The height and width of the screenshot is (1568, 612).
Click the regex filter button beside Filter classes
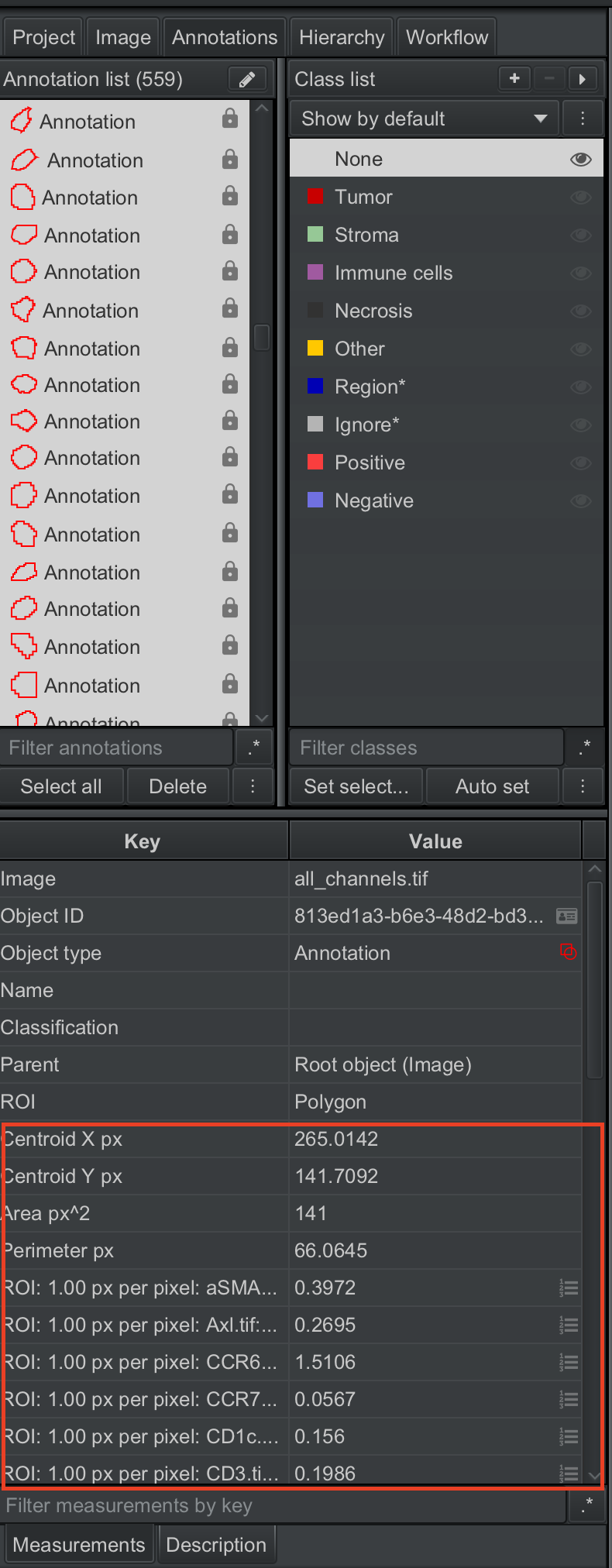[x=585, y=748]
